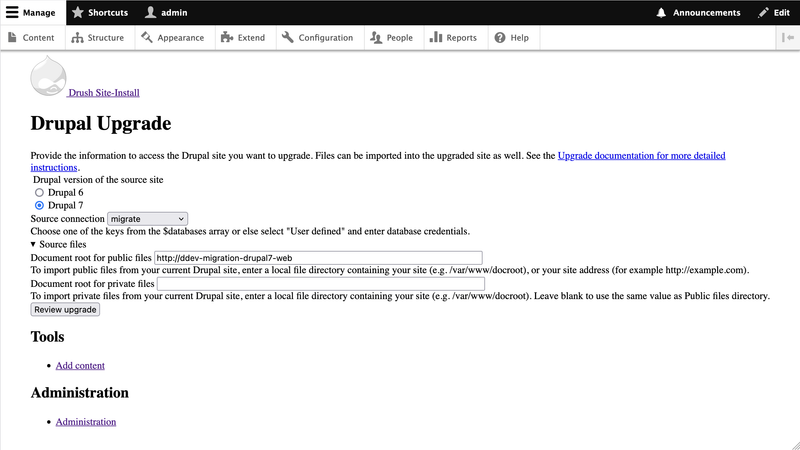Follow the Upgrade documentation link
This screenshot has height=450, width=800.
pos(640,156)
